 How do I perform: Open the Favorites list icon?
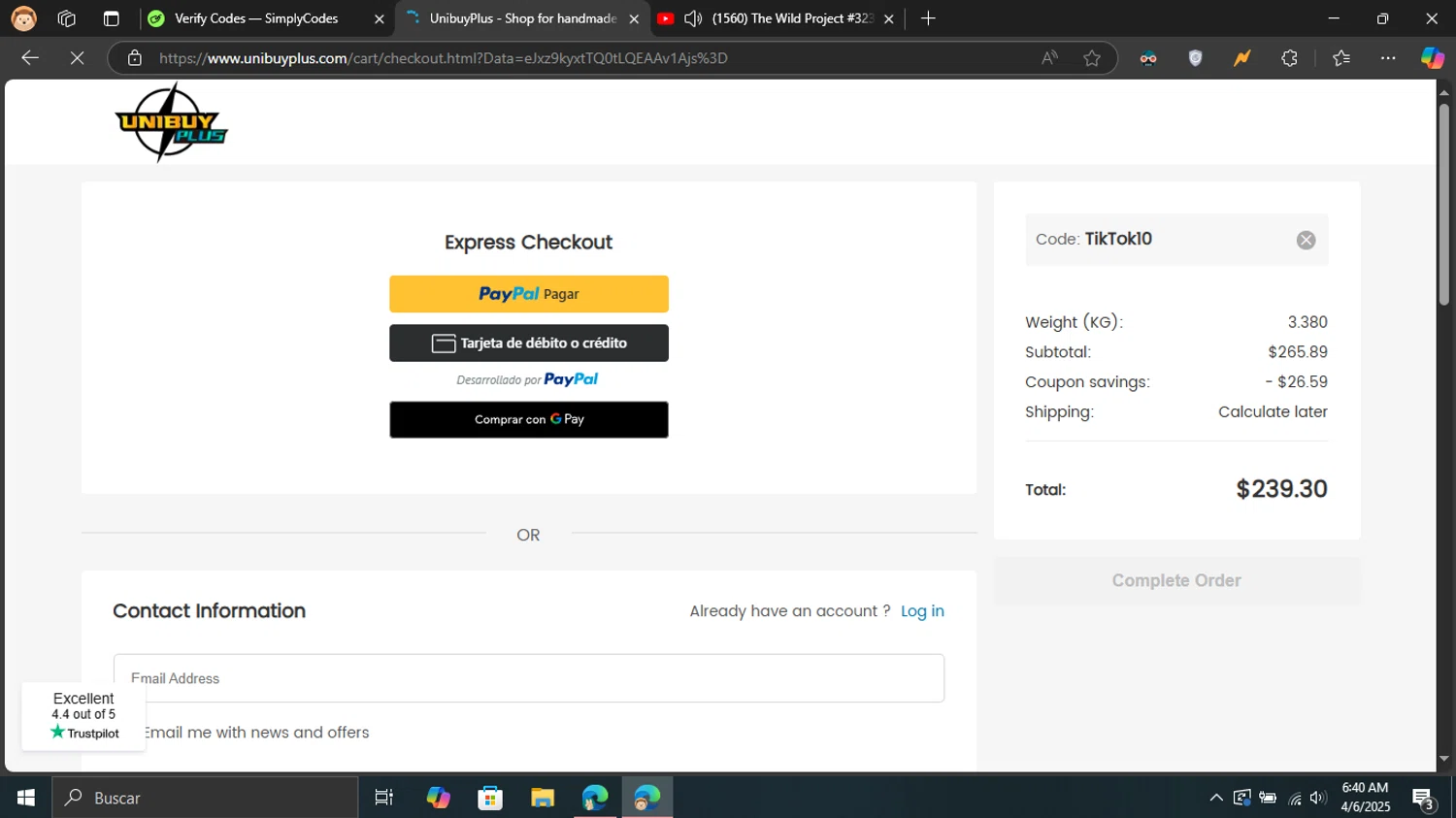coord(1341,58)
